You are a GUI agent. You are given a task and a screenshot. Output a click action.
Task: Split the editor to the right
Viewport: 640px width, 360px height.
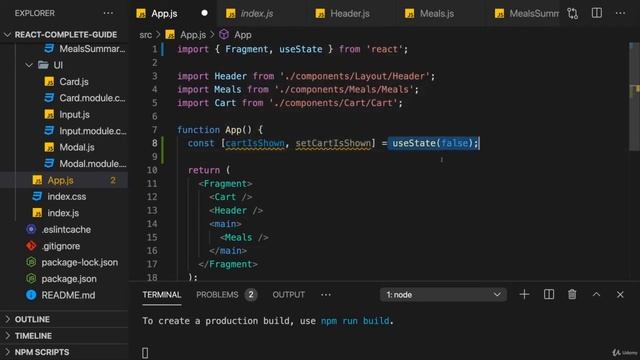point(596,13)
